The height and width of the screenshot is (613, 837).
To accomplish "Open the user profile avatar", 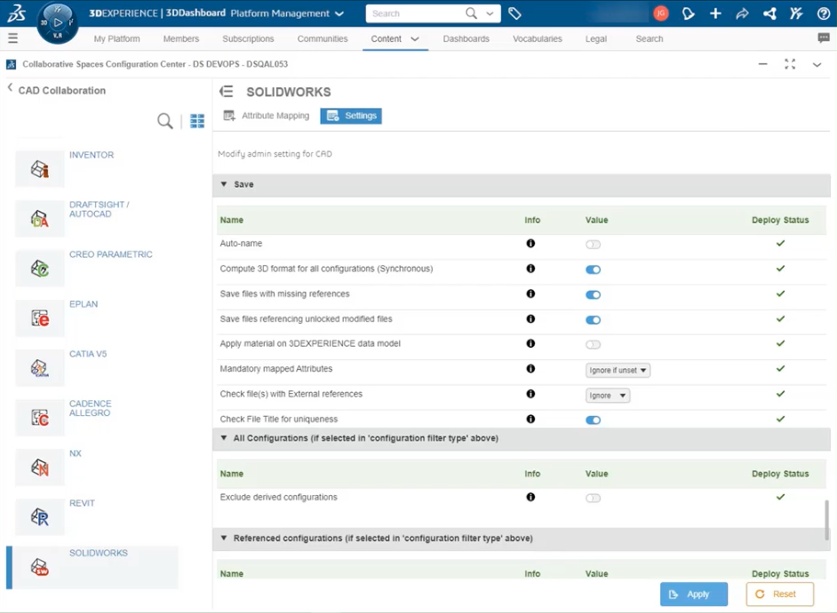I will [661, 13].
